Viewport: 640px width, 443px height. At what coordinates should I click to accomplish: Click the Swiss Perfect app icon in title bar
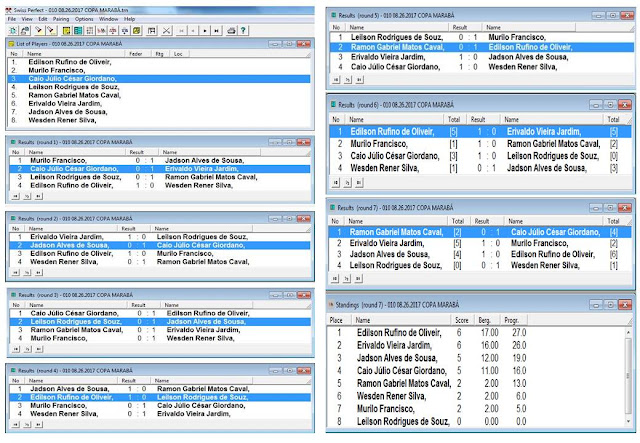point(9,10)
